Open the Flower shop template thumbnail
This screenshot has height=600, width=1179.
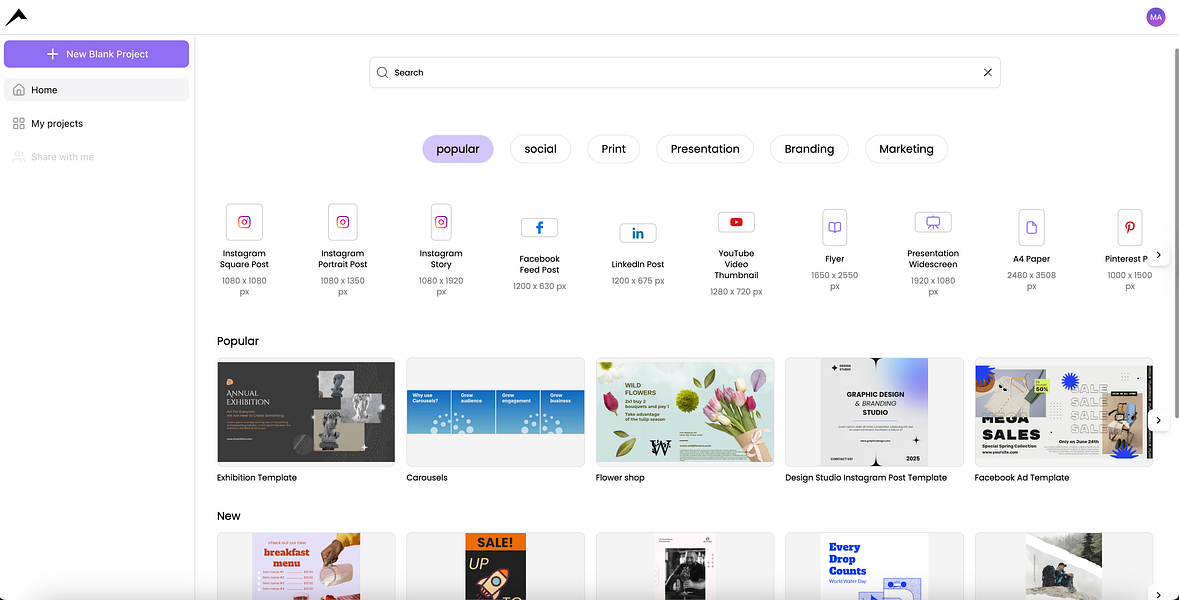[685, 412]
